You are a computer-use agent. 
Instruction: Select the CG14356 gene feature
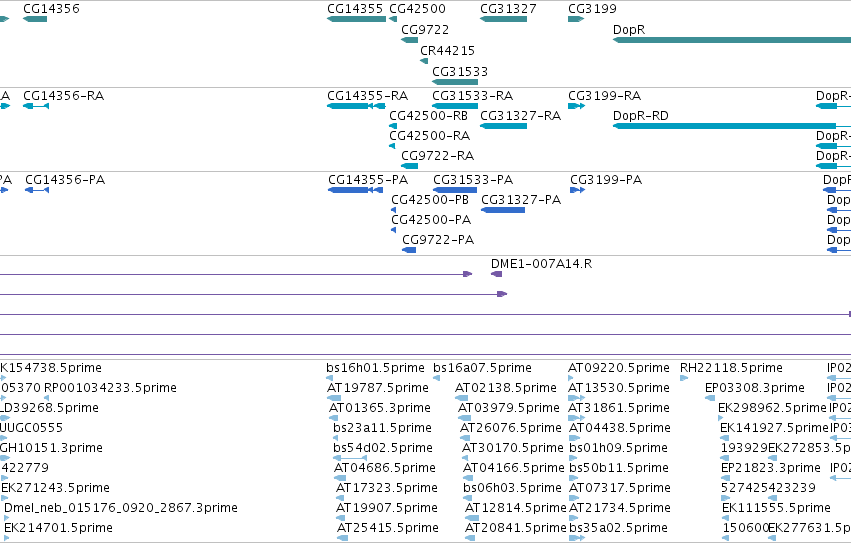click(x=35, y=19)
